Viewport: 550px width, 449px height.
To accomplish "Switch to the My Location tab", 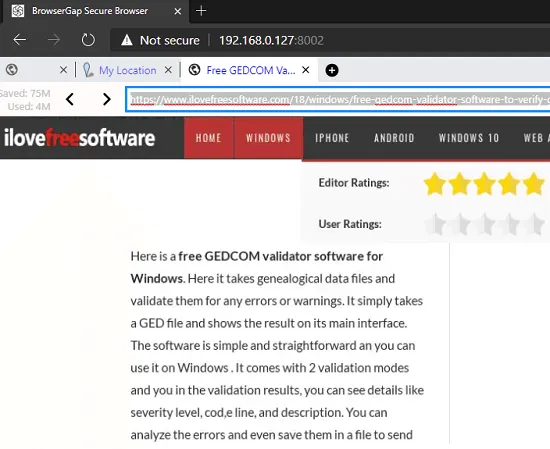I will [127, 70].
